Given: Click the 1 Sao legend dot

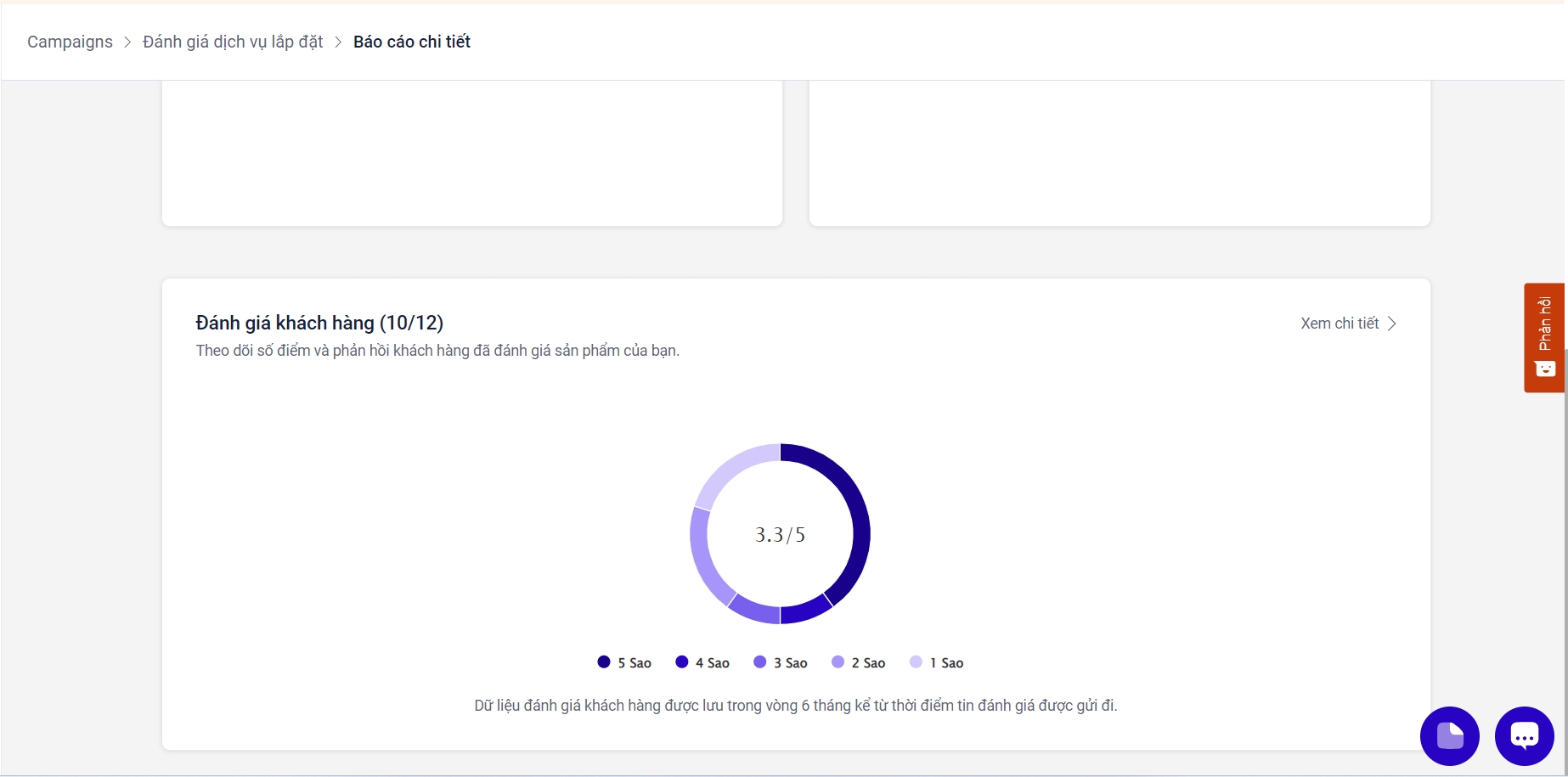Looking at the screenshot, I should point(916,662).
